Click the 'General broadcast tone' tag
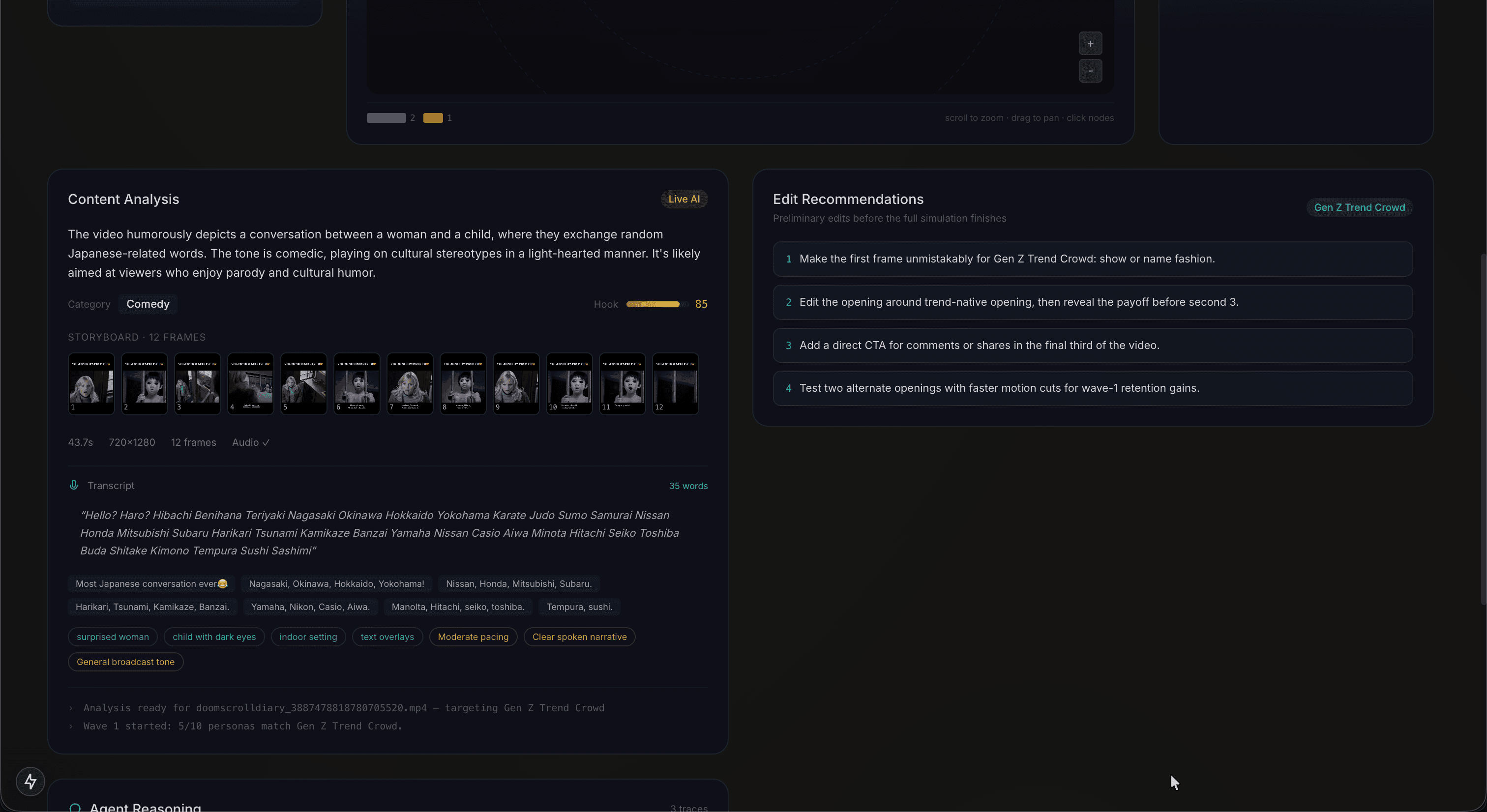The image size is (1487, 812). [125, 662]
